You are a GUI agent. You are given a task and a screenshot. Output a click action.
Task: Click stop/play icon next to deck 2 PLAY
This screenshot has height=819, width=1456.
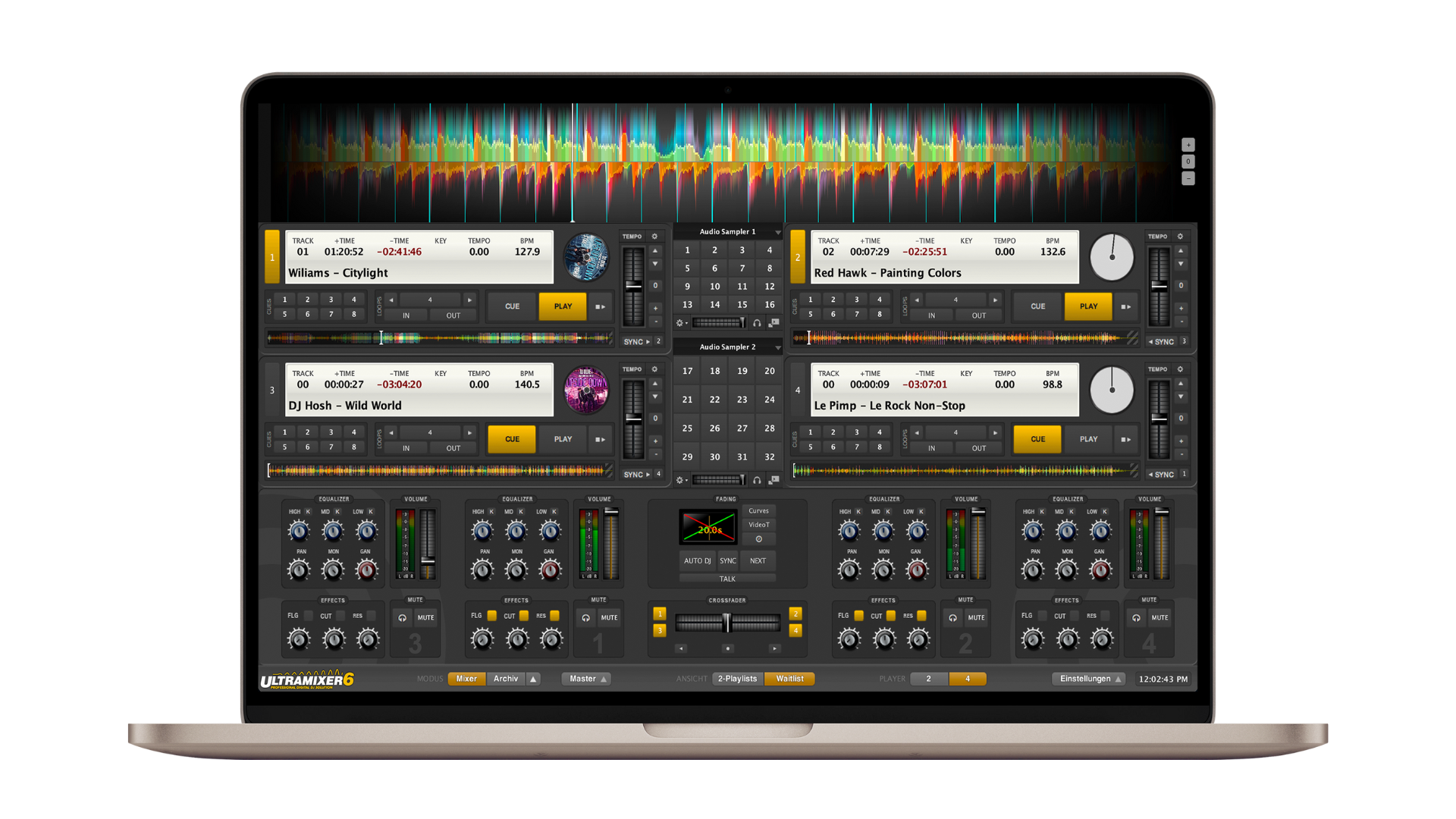(1126, 307)
